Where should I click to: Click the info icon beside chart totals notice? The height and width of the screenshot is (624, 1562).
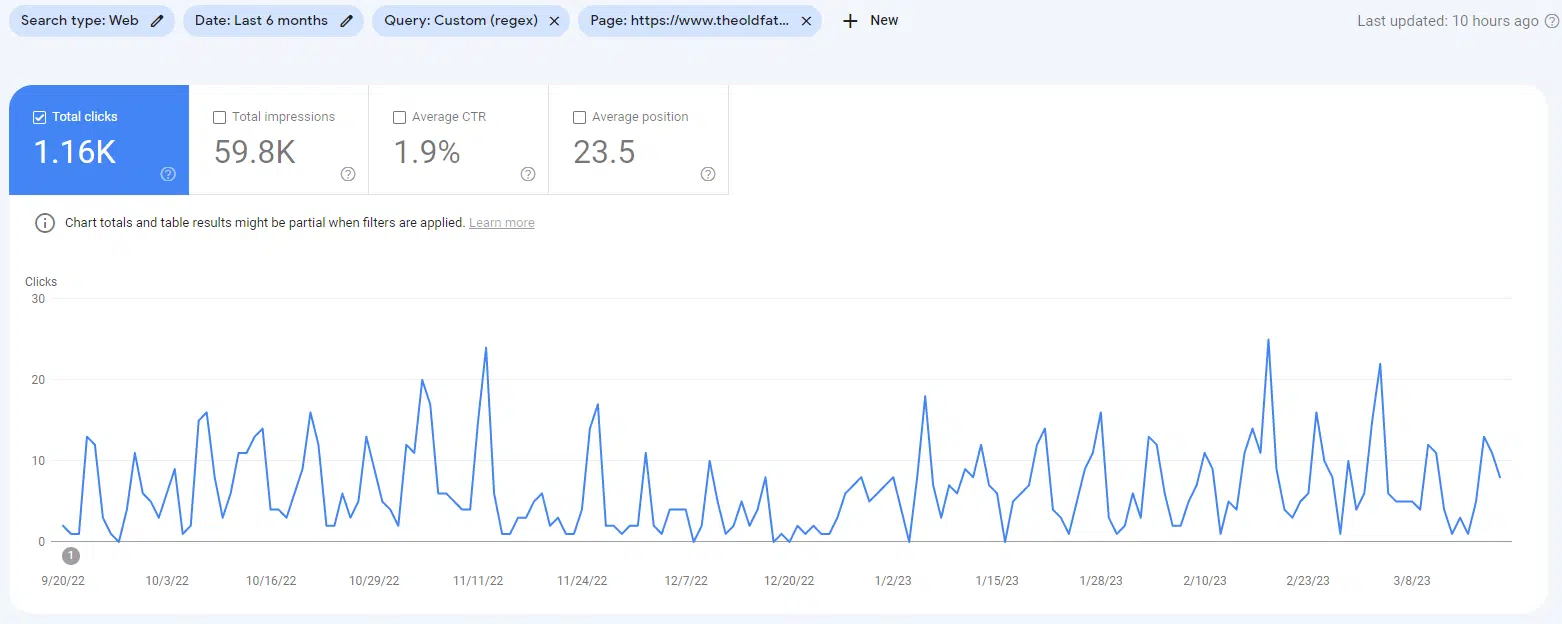click(x=45, y=223)
